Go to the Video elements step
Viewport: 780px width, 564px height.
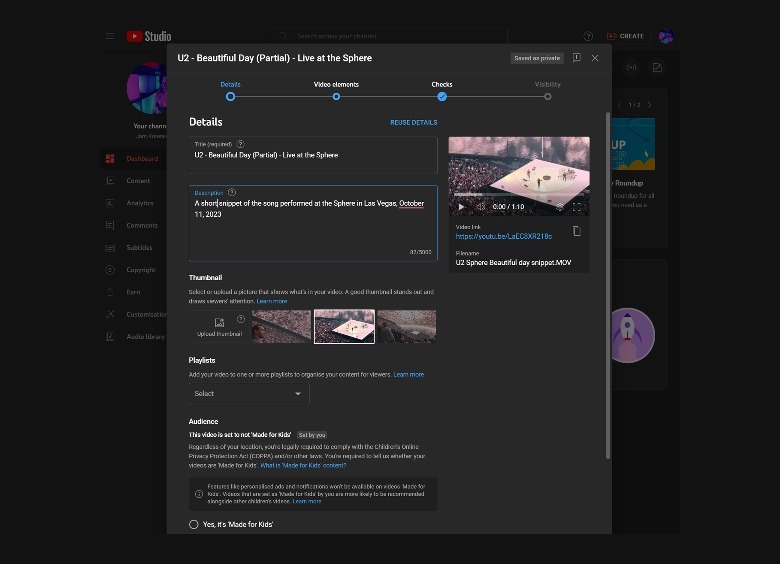(x=336, y=91)
